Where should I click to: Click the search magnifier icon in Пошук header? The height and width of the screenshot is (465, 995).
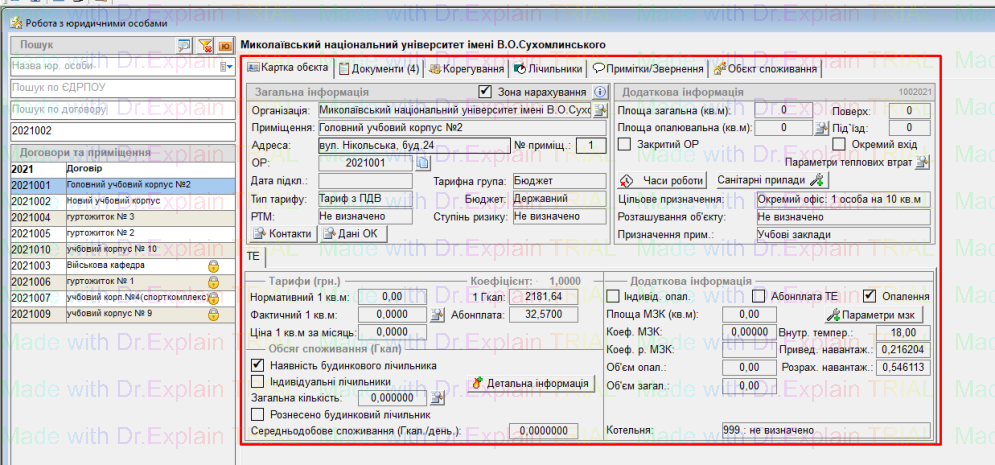184,45
